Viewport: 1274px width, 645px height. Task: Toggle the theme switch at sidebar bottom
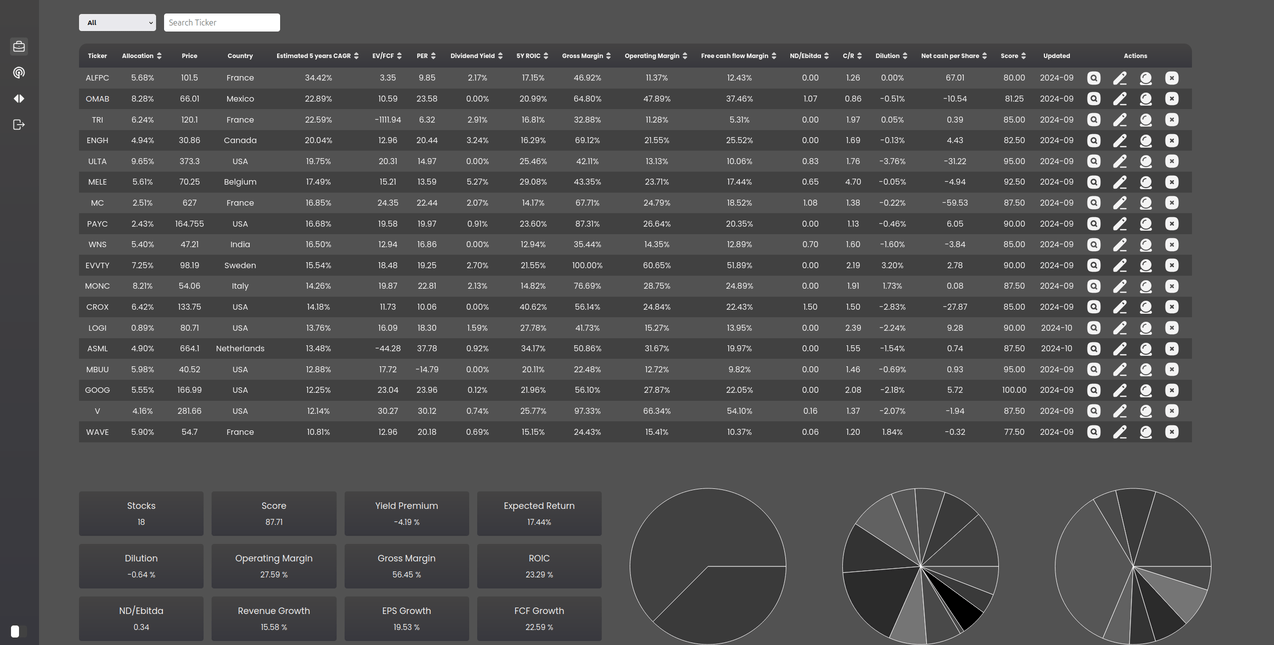click(15, 631)
